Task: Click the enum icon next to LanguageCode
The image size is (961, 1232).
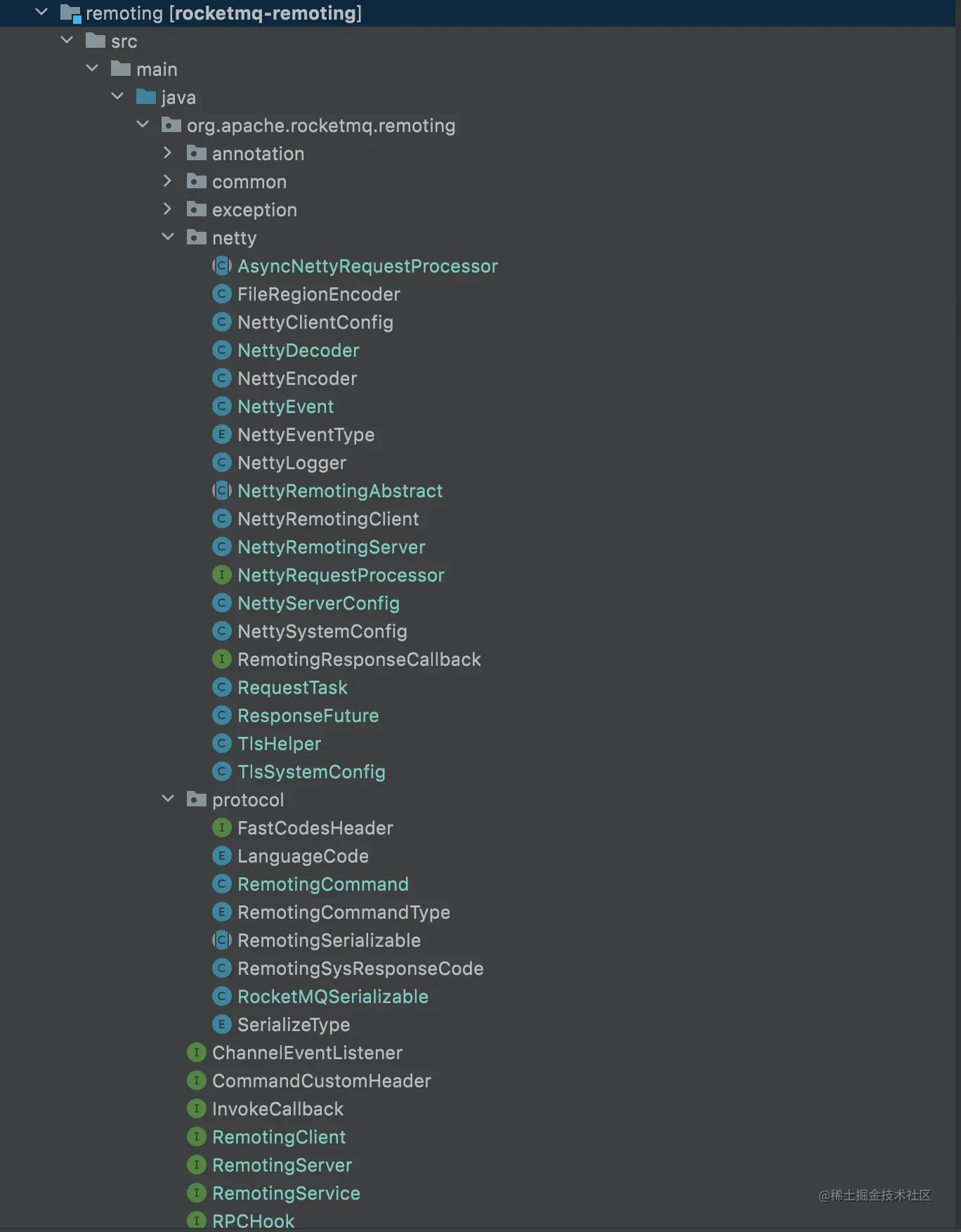Action: point(221,856)
